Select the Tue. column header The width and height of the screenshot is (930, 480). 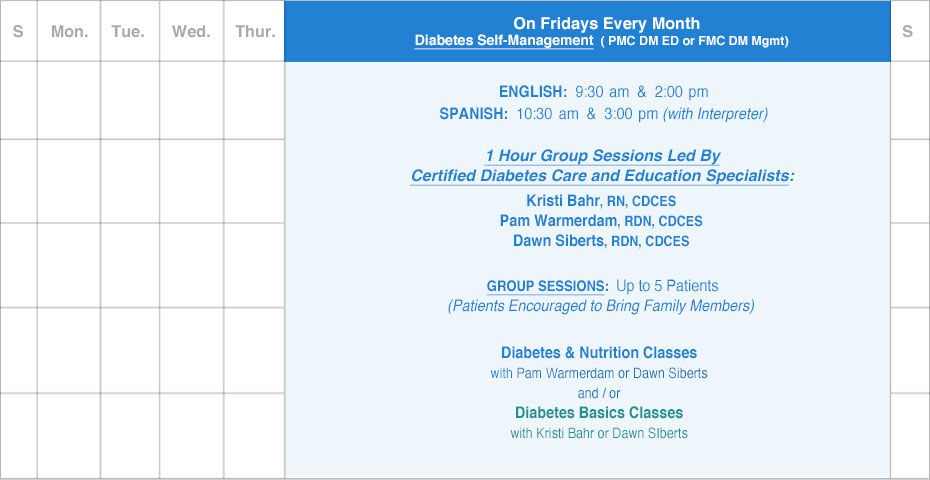[x=128, y=31]
